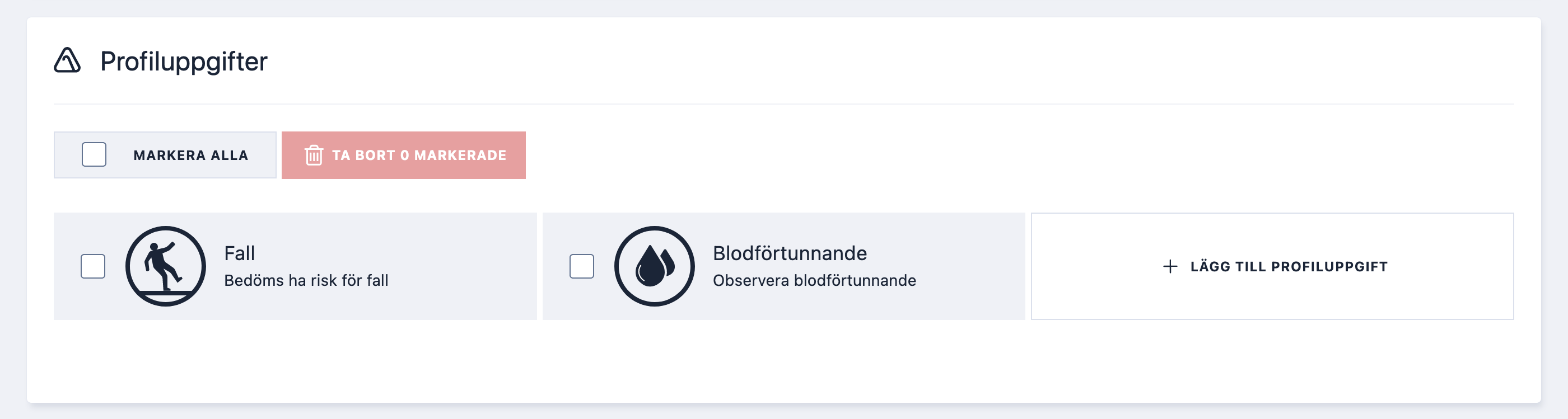Check the Markera alla checkbox
The image size is (1568, 419).
pyautogui.click(x=94, y=154)
